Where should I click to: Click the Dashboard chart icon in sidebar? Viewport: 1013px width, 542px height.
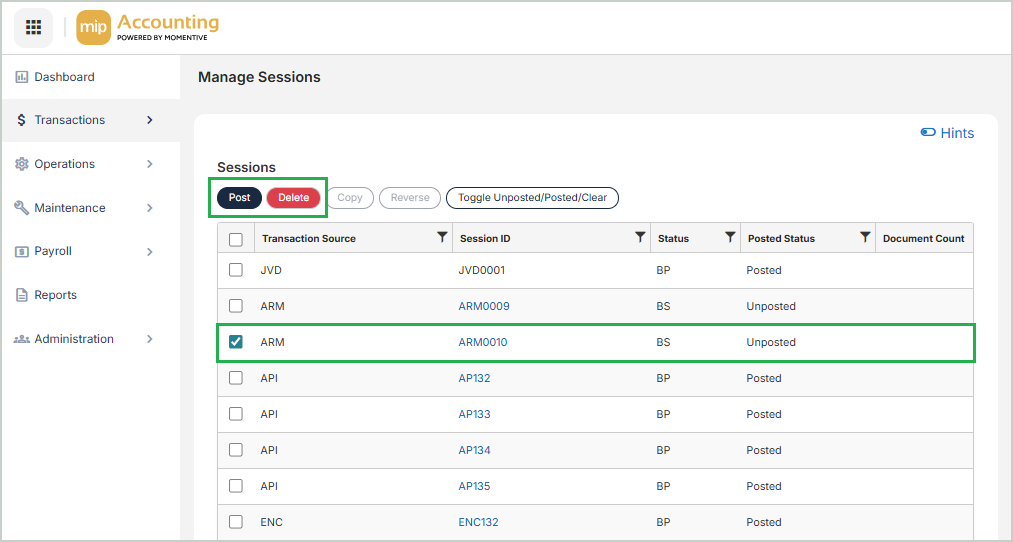(x=22, y=77)
